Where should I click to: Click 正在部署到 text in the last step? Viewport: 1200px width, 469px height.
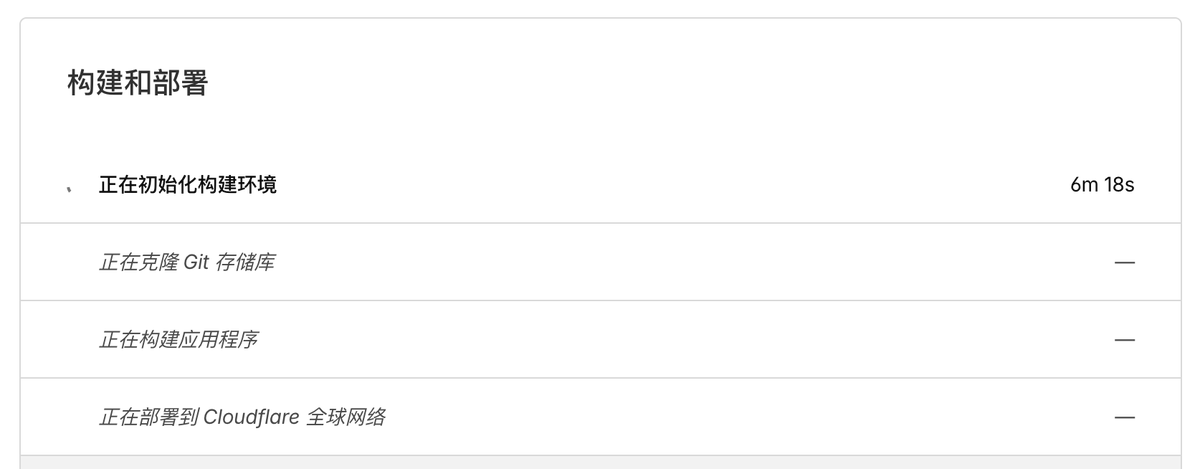(x=148, y=417)
